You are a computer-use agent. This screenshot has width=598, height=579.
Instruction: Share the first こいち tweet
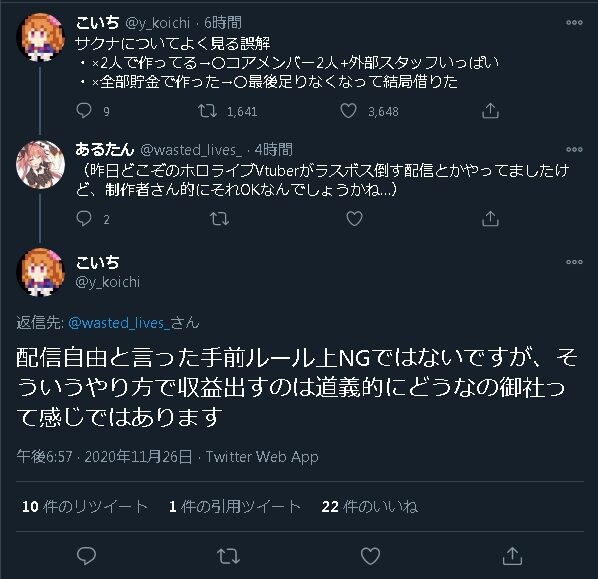[490, 111]
